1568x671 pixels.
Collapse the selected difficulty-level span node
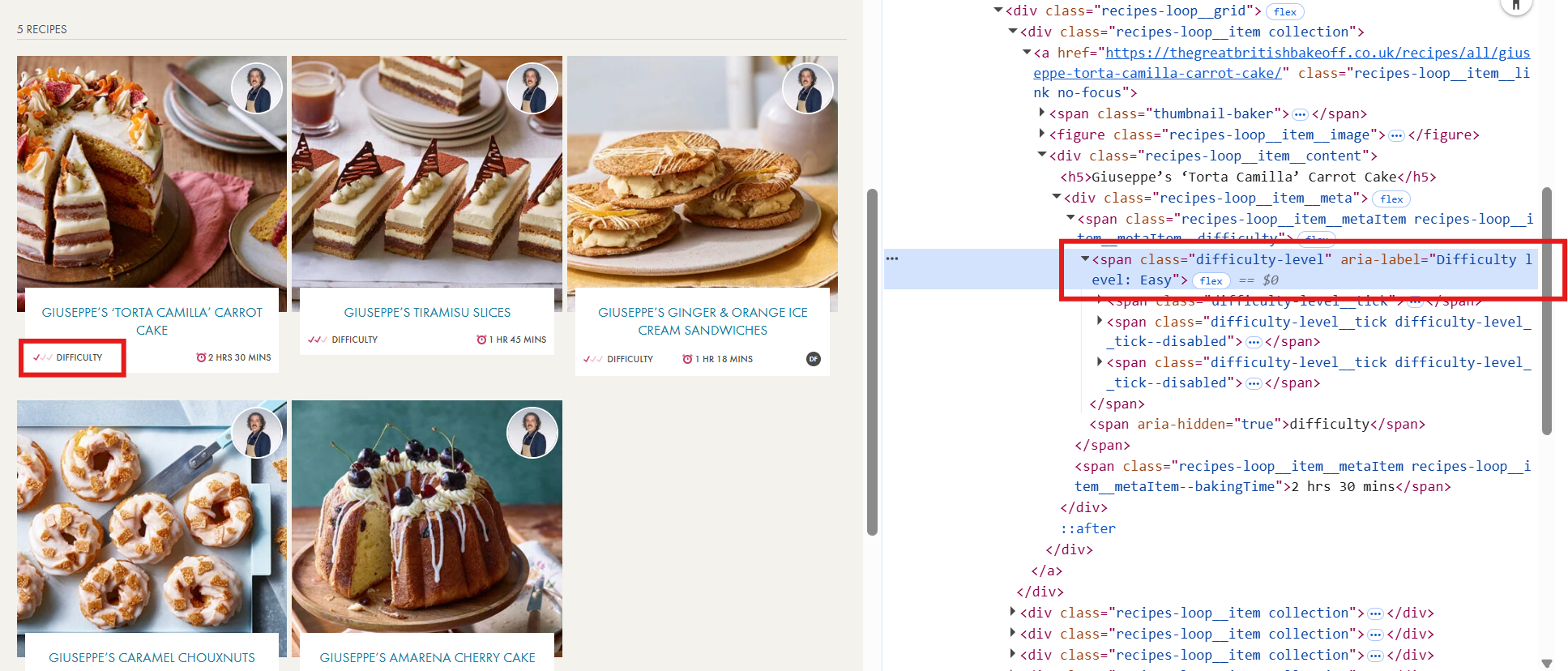pos(1085,259)
